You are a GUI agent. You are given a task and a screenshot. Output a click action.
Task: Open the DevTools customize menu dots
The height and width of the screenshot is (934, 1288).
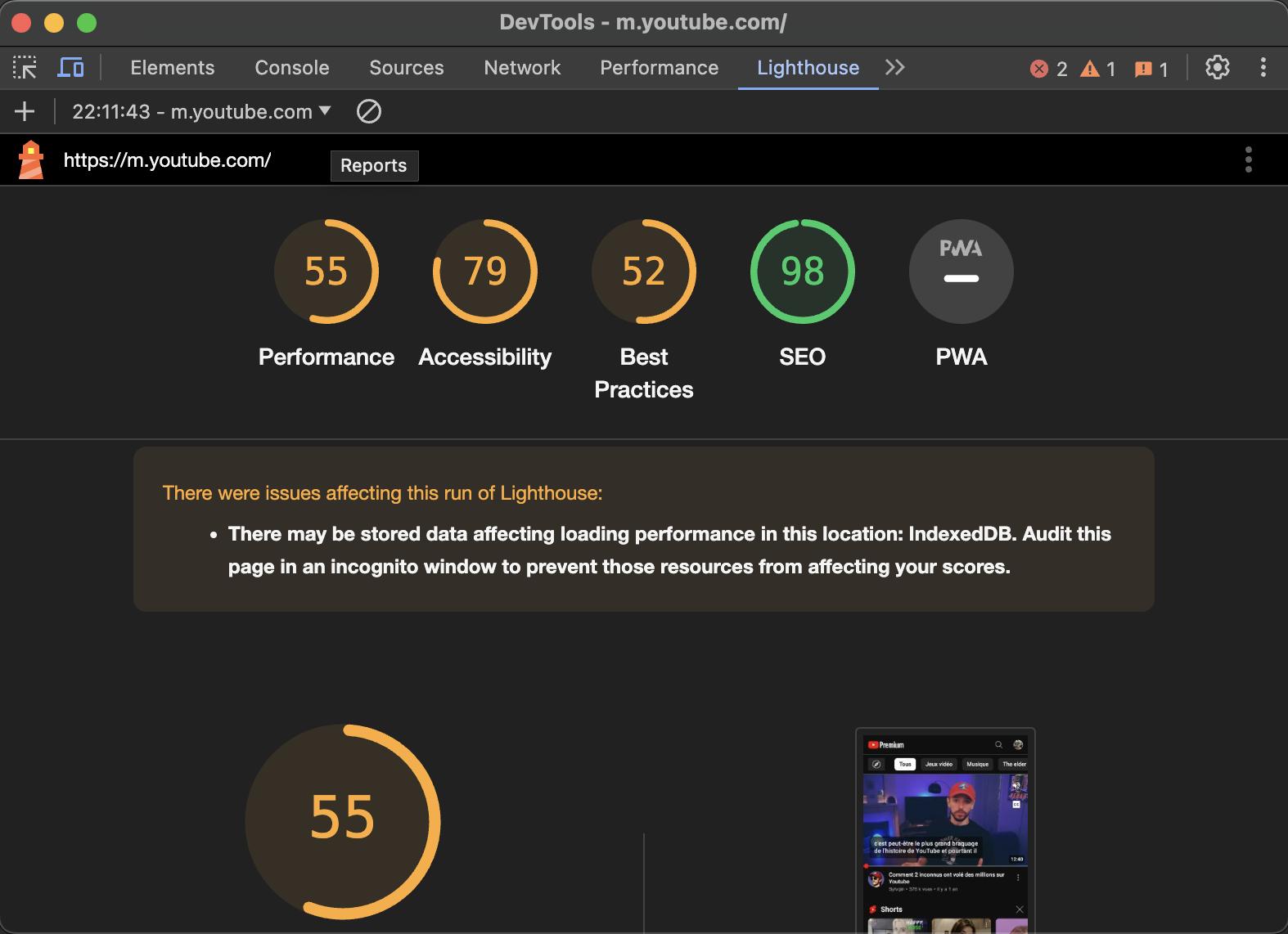coord(1263,68)
